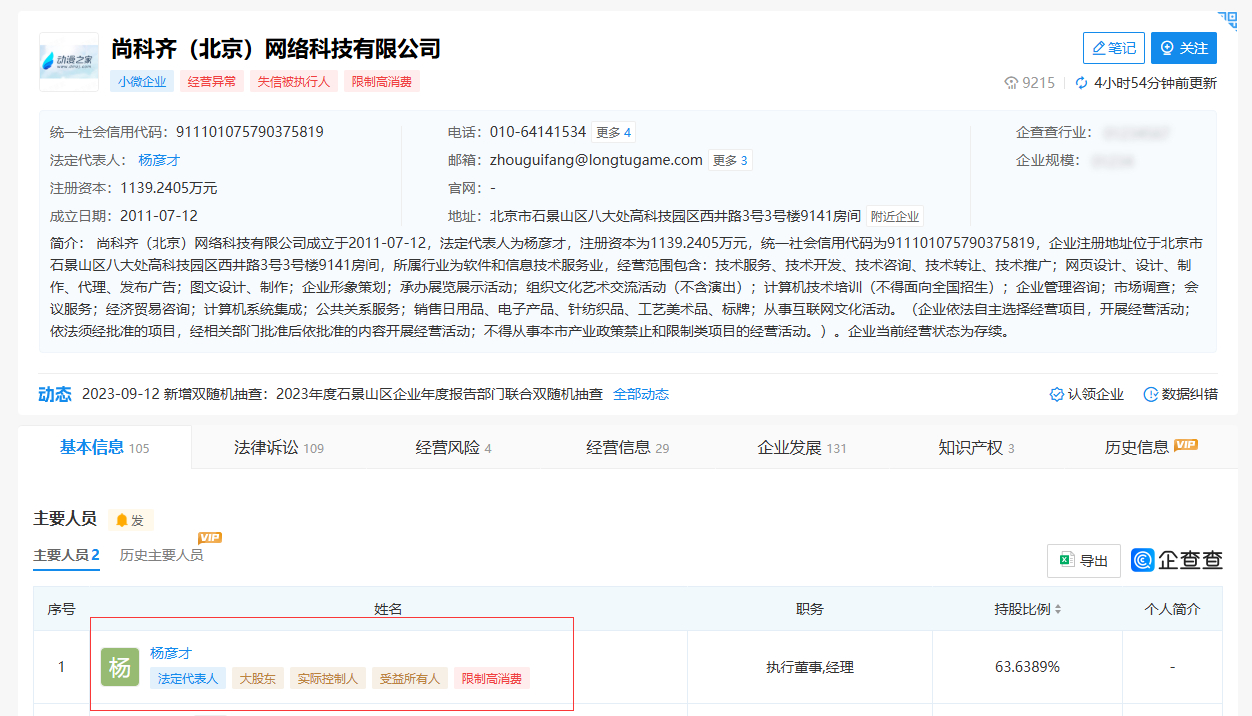Switch to the 历史信息 VIP tab
Viewport: 1252px width, 716px height.
1150,447
